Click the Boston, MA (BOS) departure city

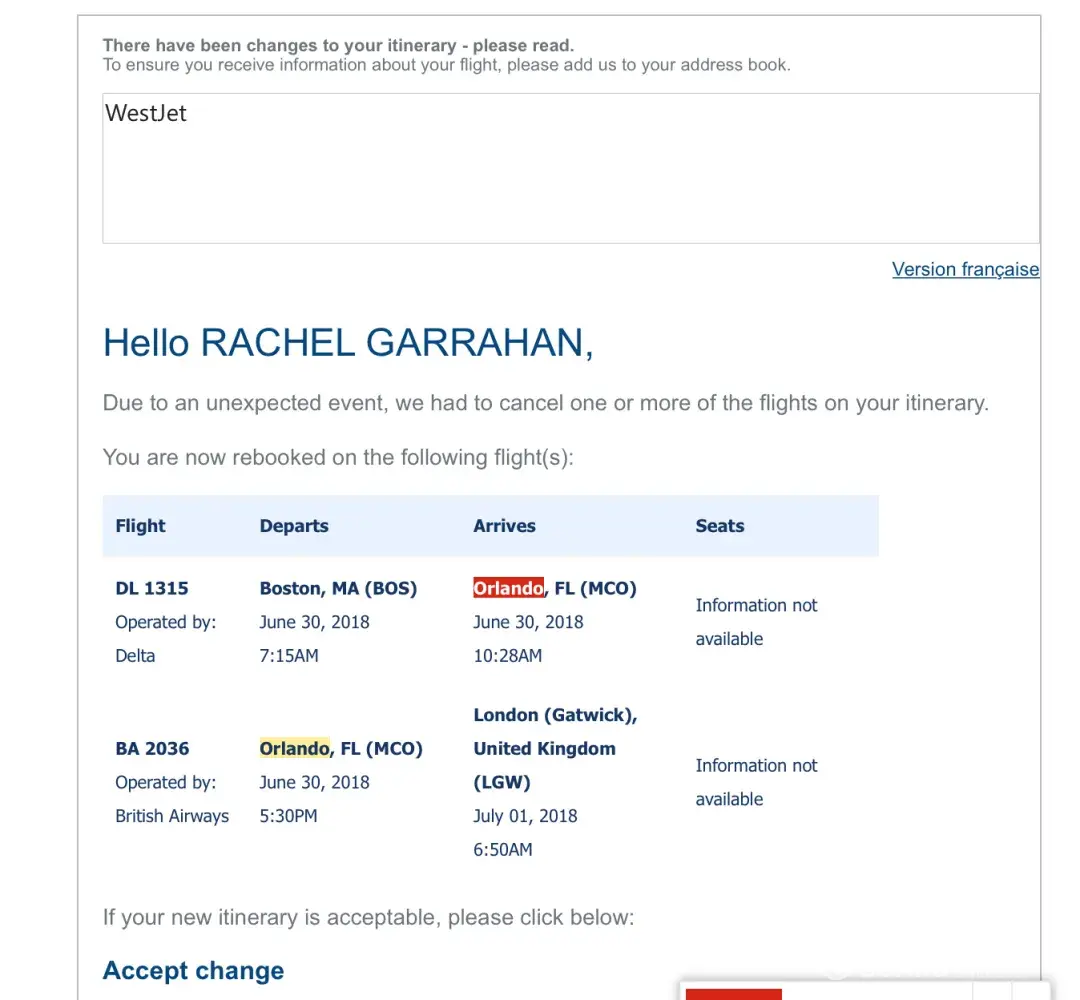tap(338, 588)
